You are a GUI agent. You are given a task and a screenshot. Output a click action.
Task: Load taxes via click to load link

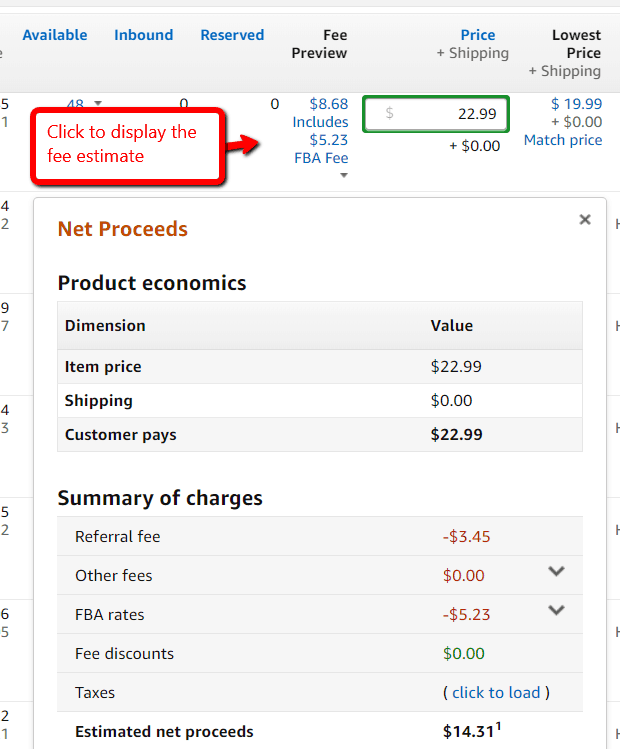coord(496,693)
